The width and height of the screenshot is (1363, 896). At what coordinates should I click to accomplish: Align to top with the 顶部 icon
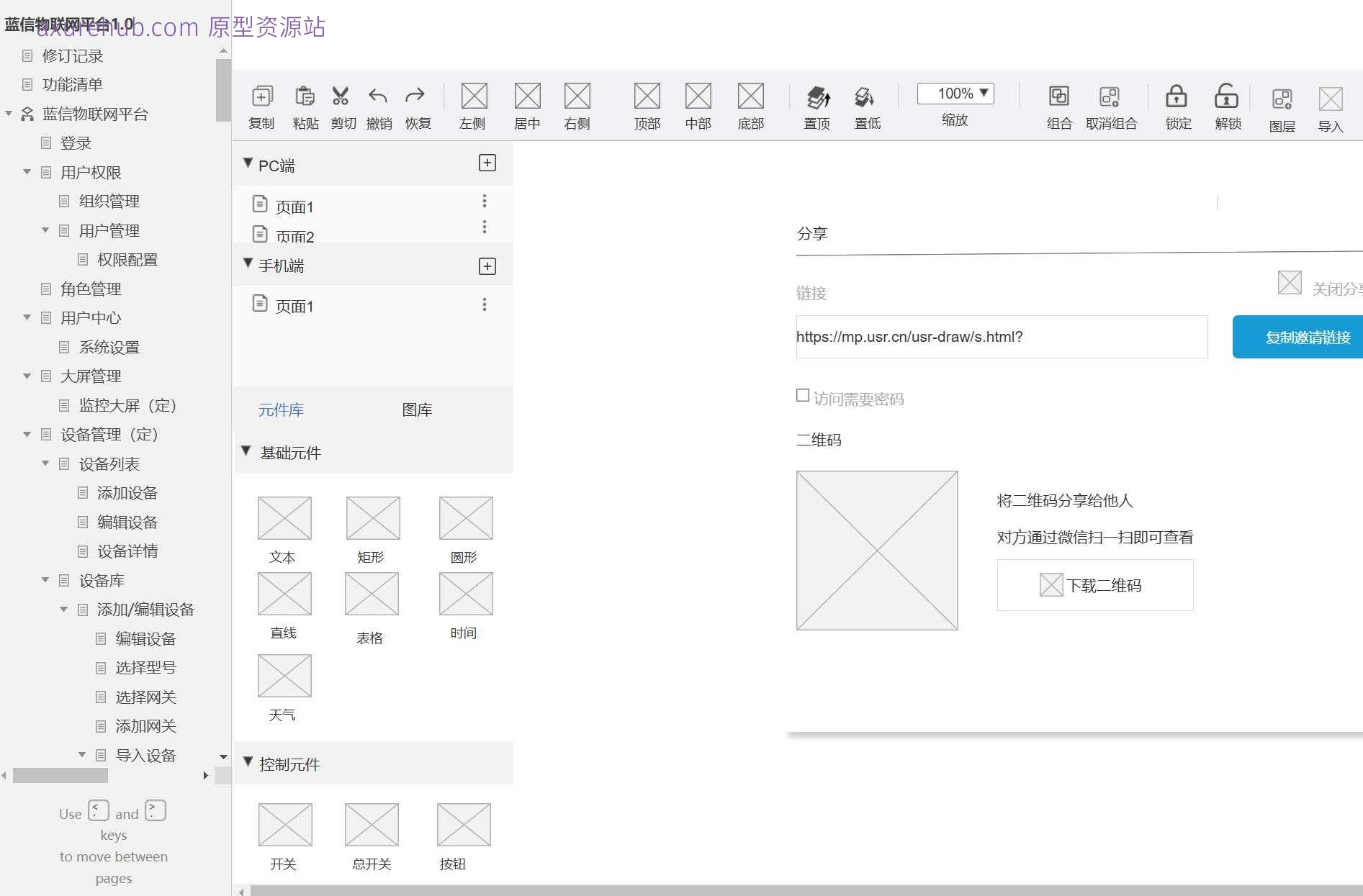point(647,96)
